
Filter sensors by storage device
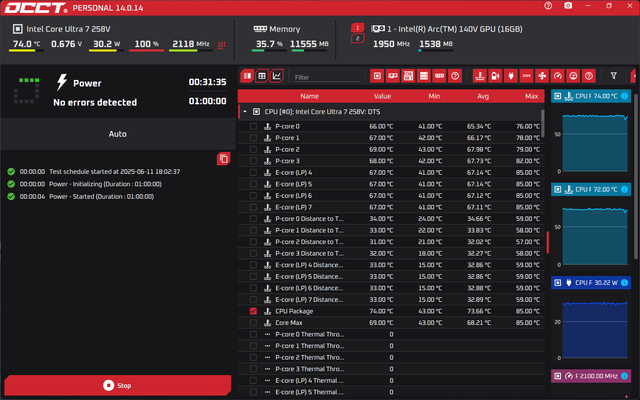point(424,76)
